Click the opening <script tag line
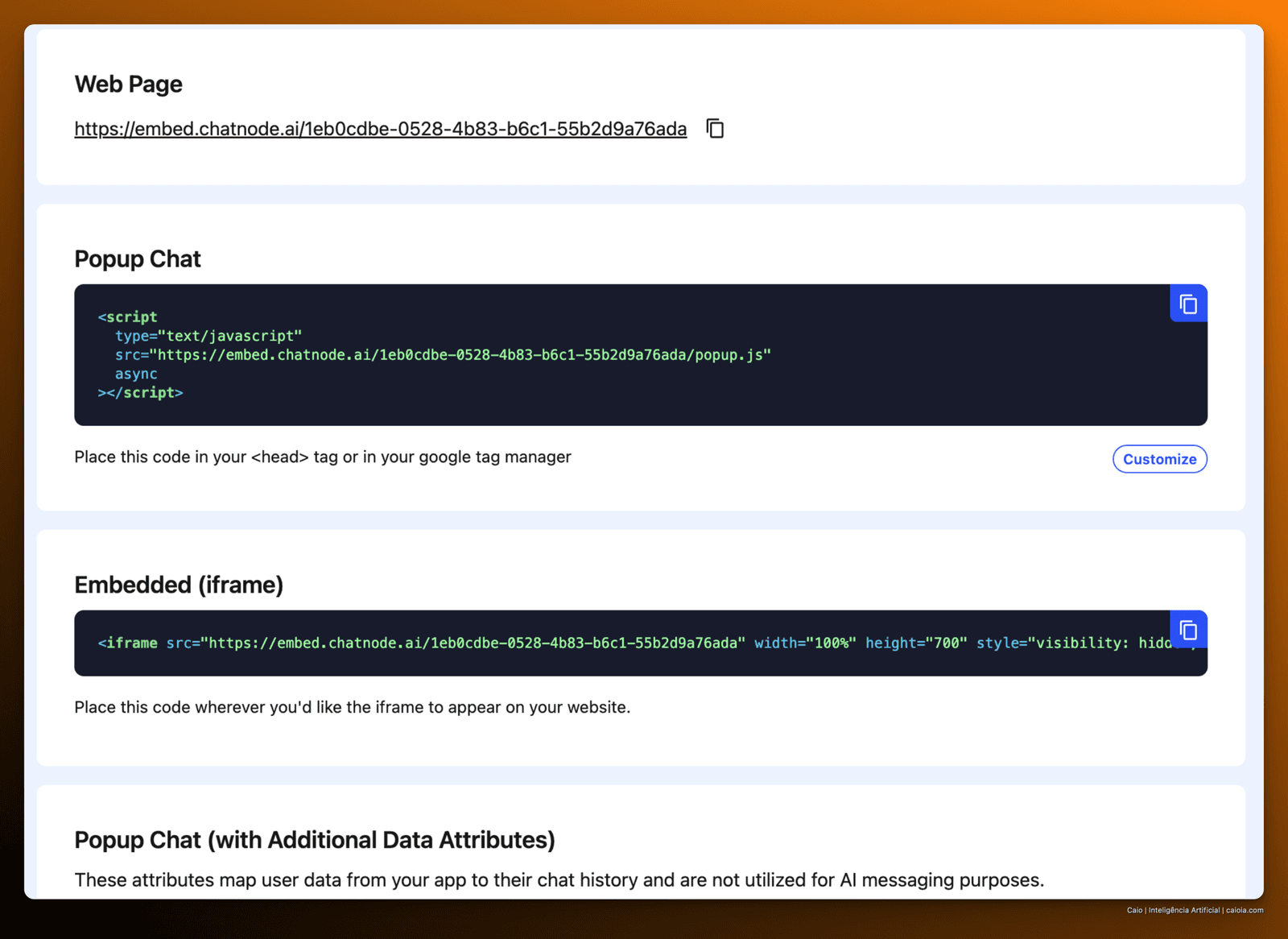 (127, 317)
